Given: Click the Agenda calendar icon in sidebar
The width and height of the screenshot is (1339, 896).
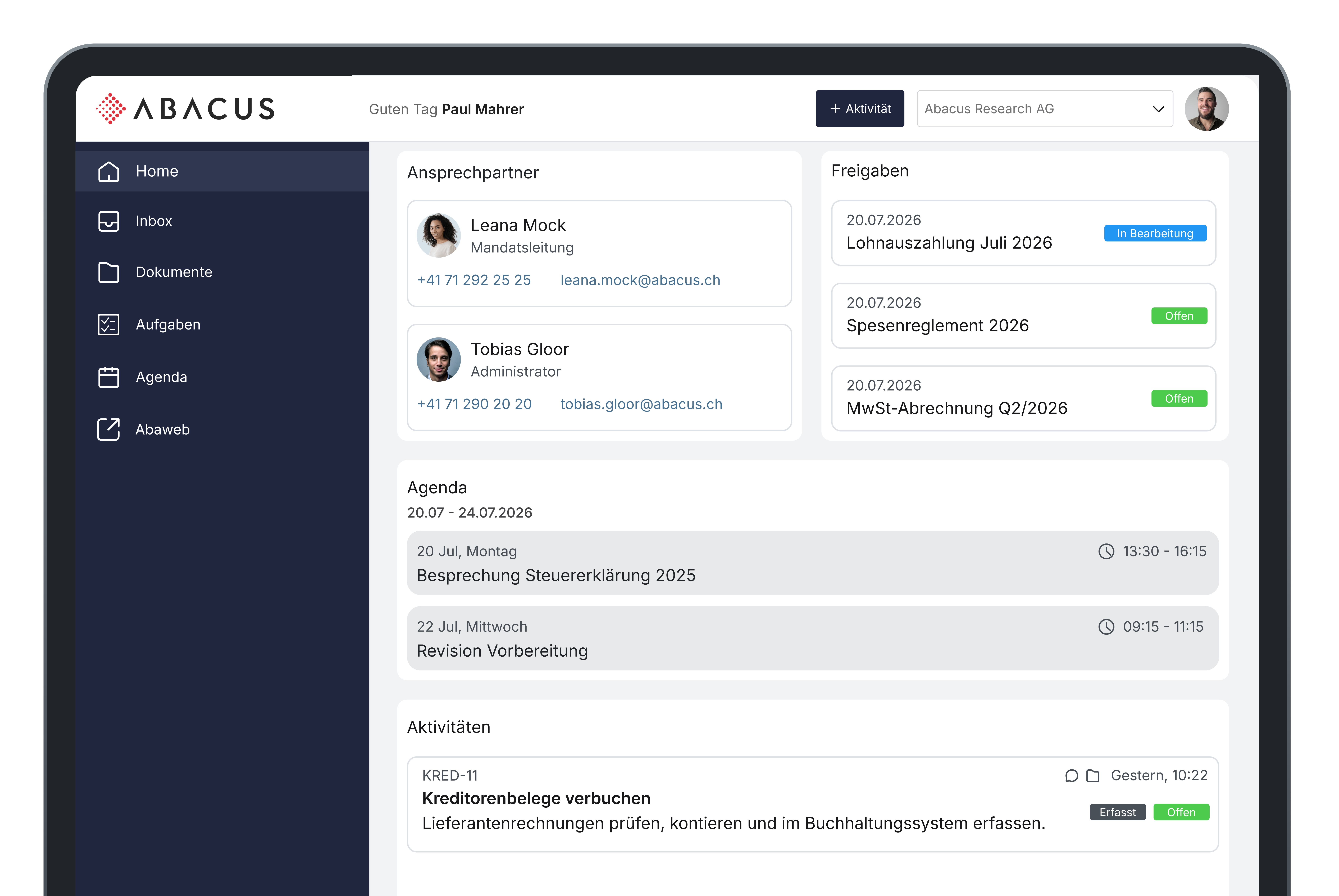Looking at the screenshot, I should point(109,377).
